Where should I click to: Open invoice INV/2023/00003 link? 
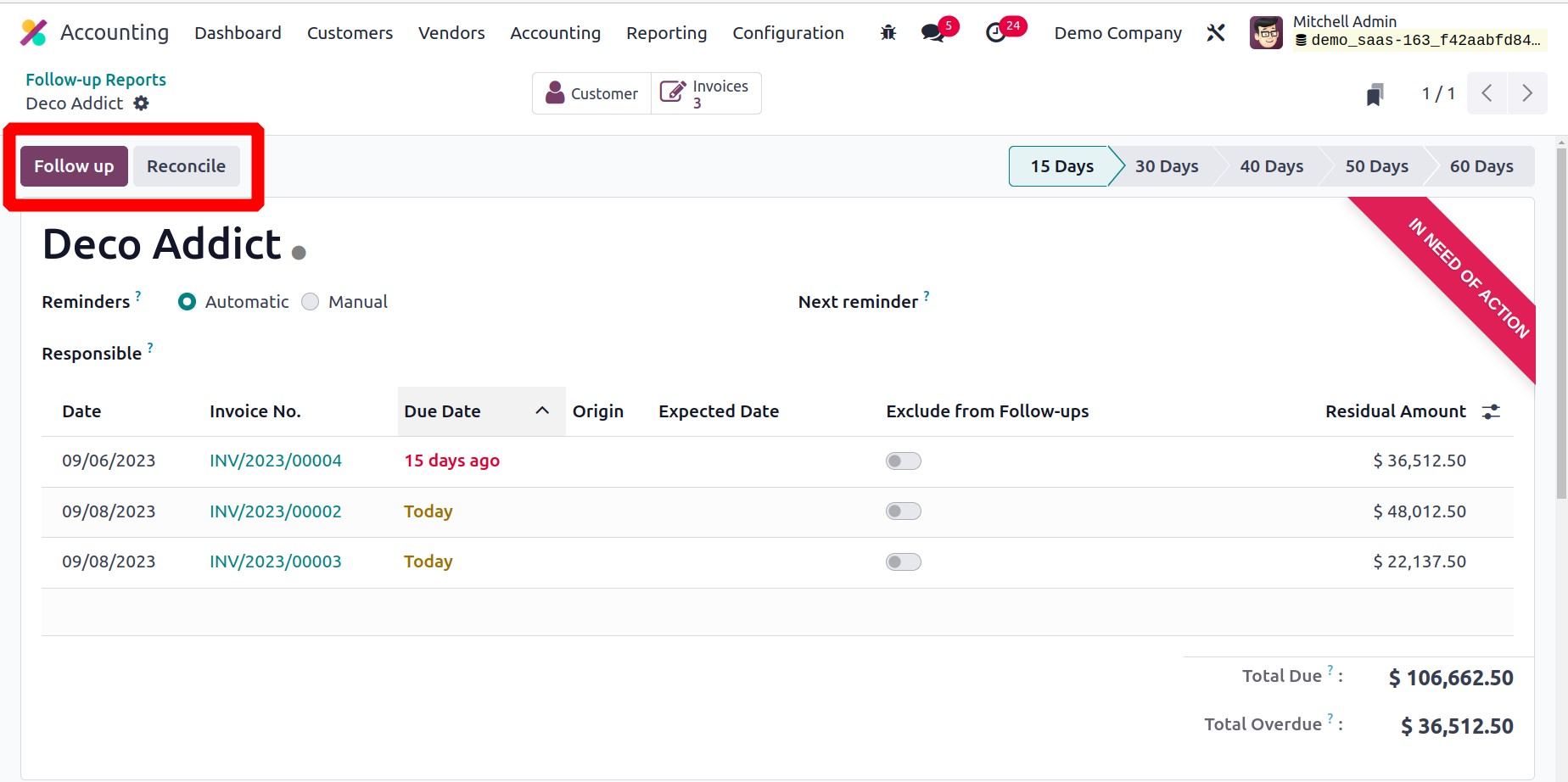pos(275,561)
